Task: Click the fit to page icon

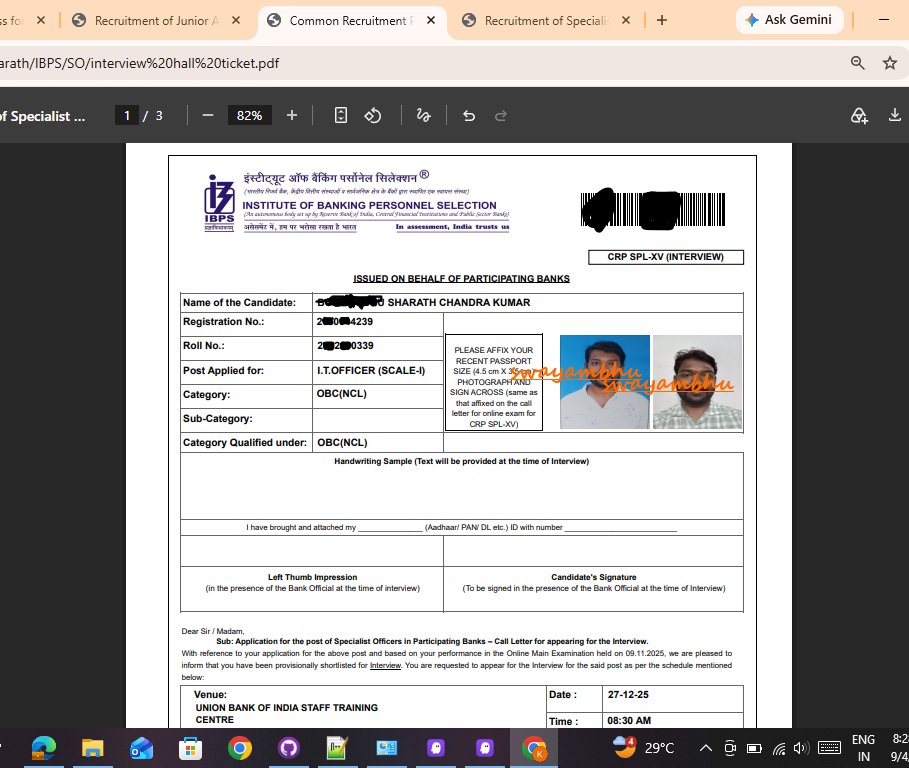Action: (341, 116)
